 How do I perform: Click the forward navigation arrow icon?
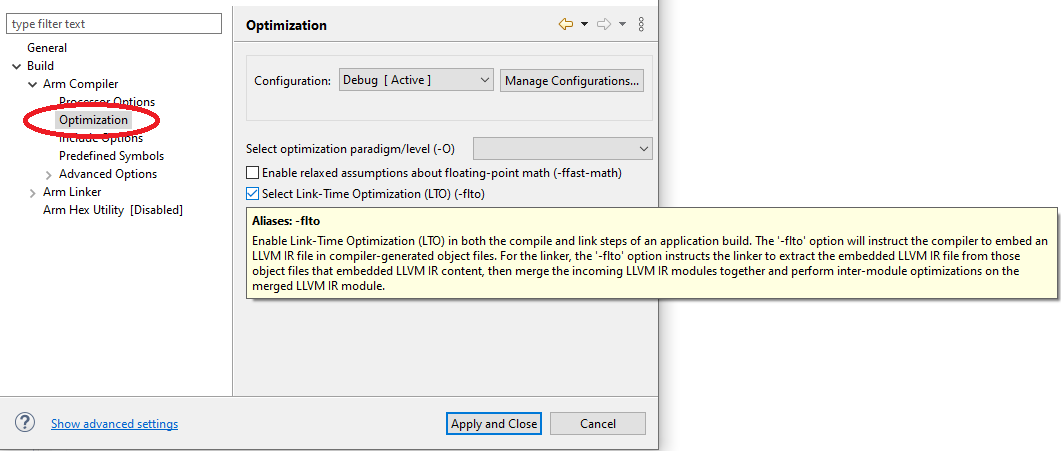603,24
